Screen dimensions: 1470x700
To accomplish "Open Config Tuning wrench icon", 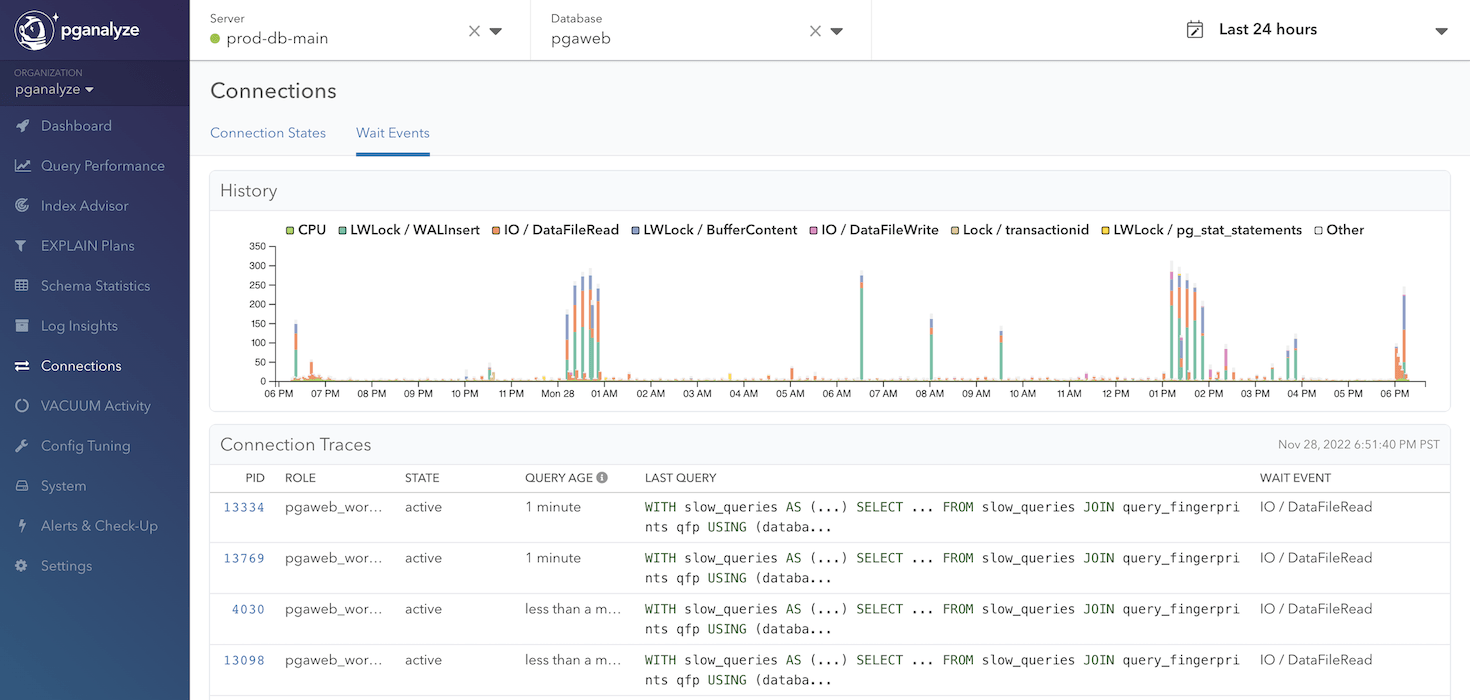I will [x=22, y=446].
